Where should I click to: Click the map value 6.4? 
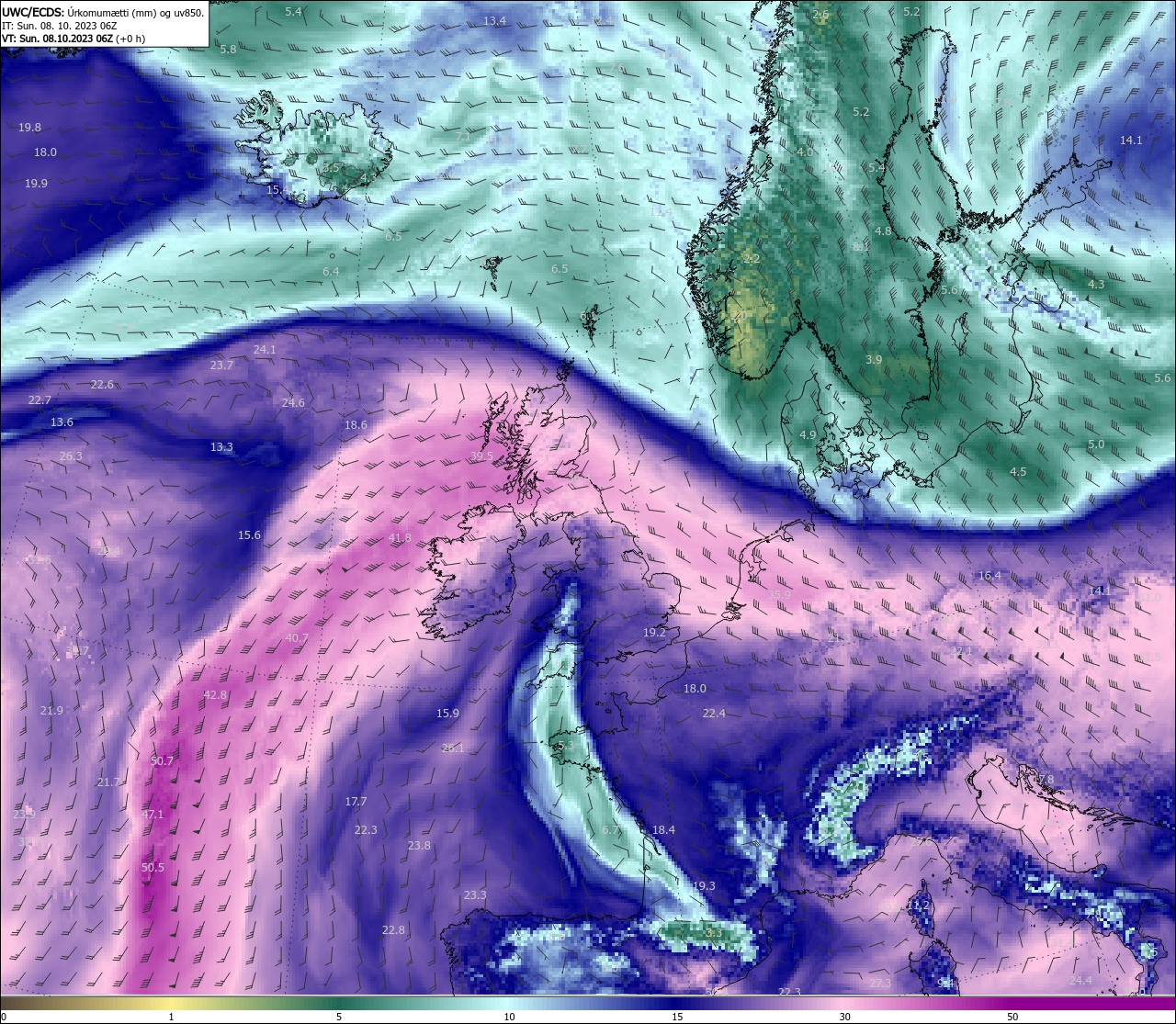(x=331, y=272)
